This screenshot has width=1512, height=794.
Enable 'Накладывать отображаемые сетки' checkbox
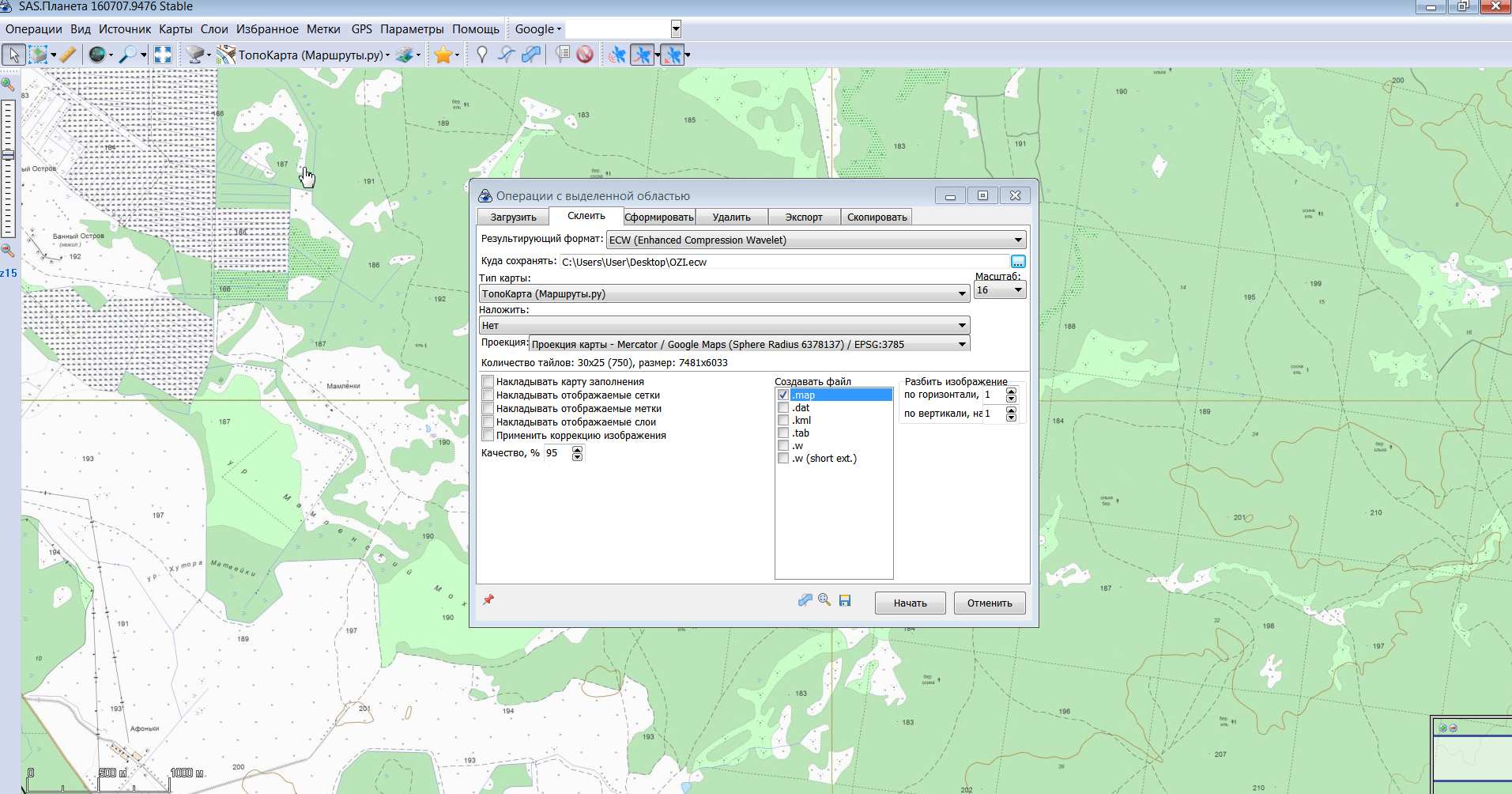click(488, 395)
